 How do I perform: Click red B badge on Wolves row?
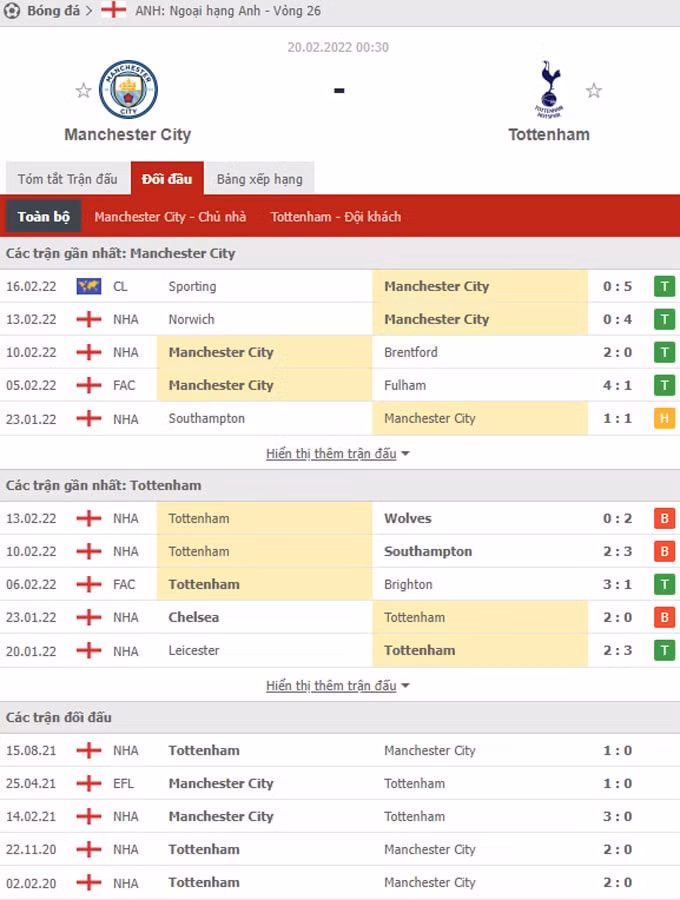(x=665, y=518)
